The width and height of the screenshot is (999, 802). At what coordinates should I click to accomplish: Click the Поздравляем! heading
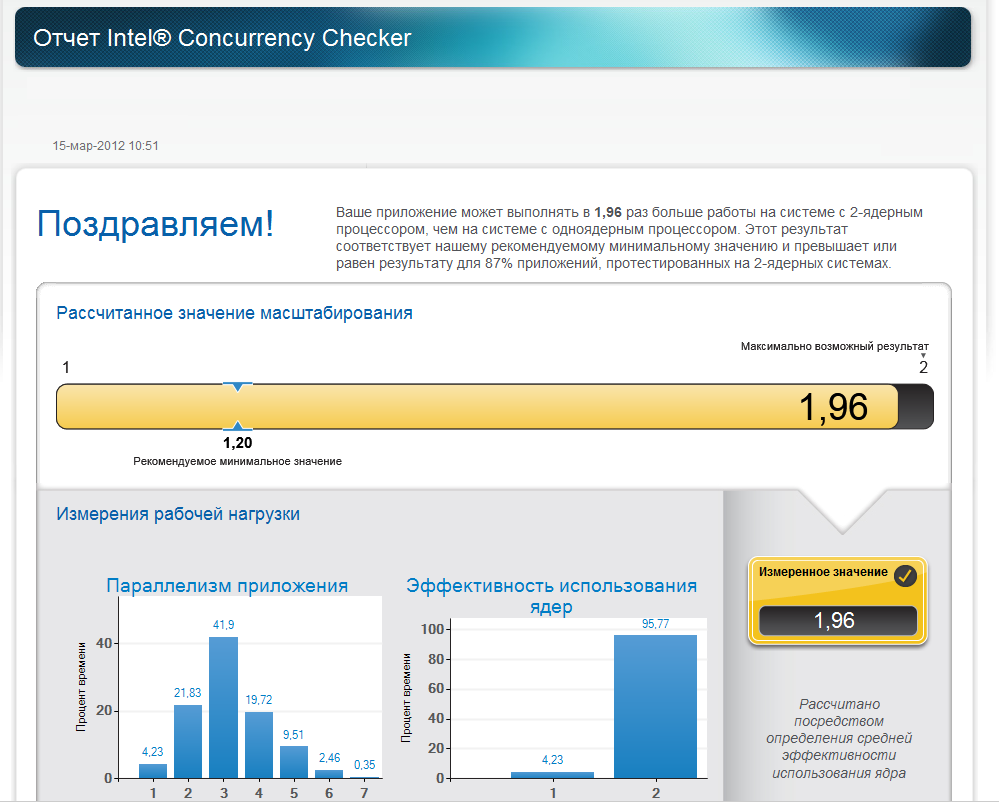click(x=156, y=224)
